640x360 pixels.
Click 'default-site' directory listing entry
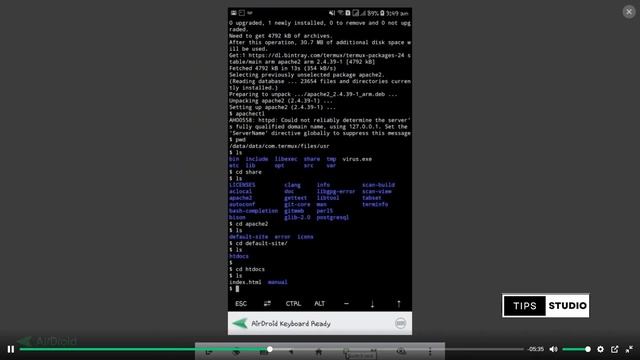point(249,237)
